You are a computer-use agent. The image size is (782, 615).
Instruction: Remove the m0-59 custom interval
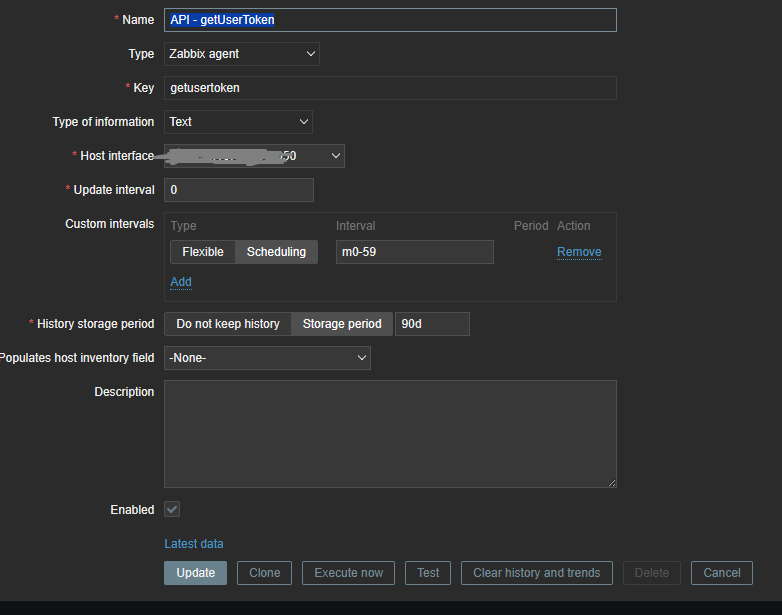coord(579,252)
